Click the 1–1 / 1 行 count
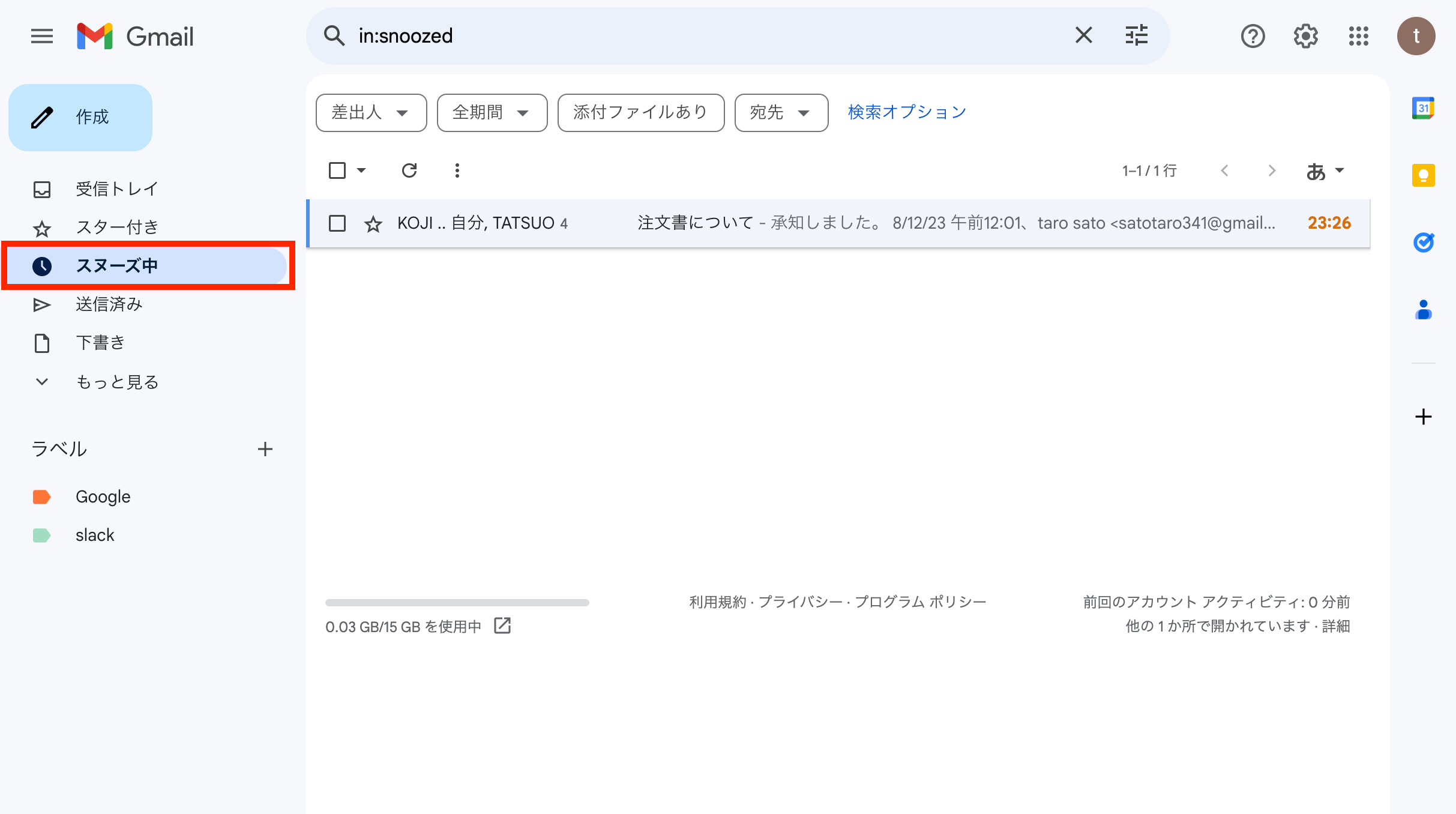 1149,171
